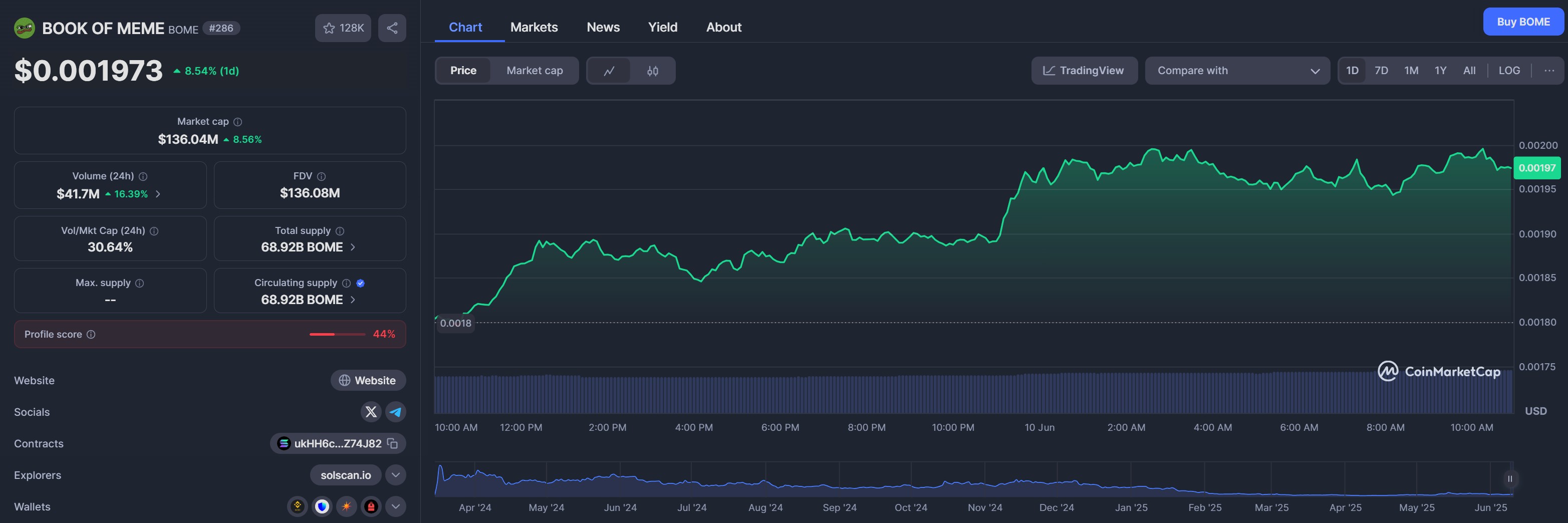Set chart range to 1M

pyautogui.click(x=1411, y=71)
